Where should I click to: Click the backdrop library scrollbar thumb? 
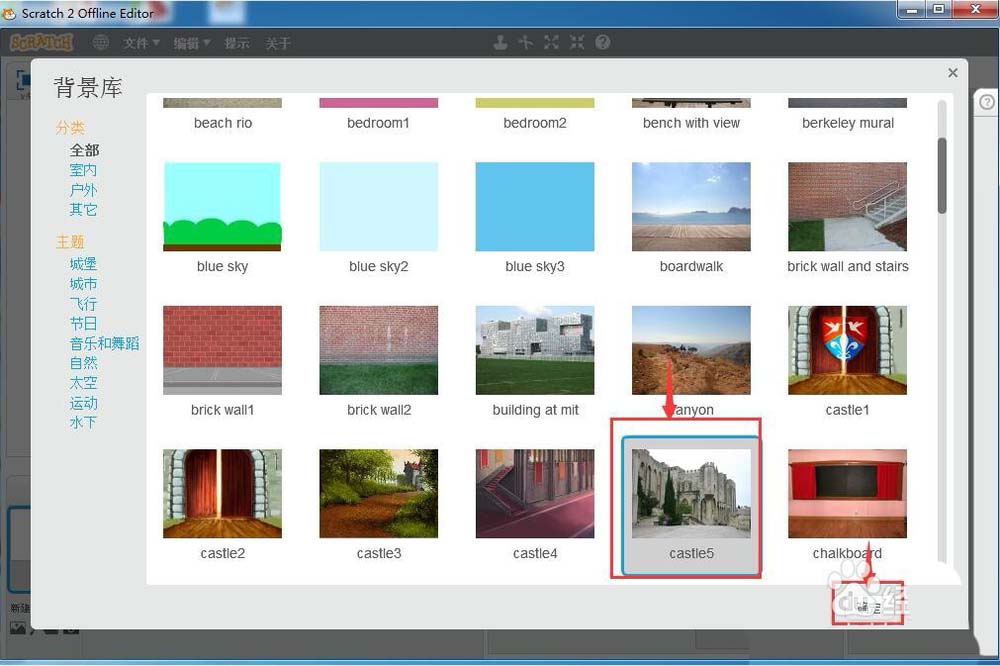point(941,175)
